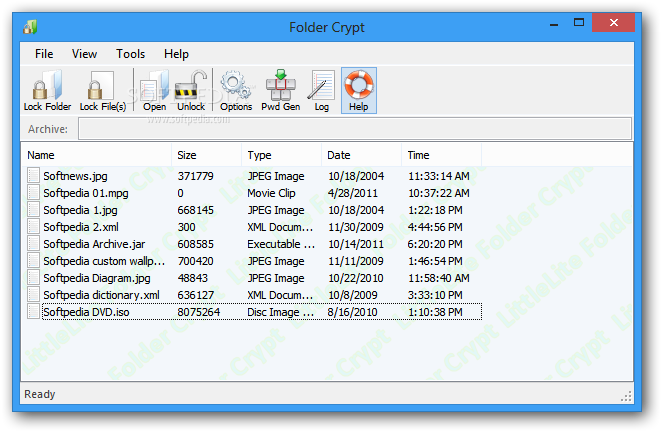Click the size value 371779
This screenshot has width=662, height=432.
[195, 176]
